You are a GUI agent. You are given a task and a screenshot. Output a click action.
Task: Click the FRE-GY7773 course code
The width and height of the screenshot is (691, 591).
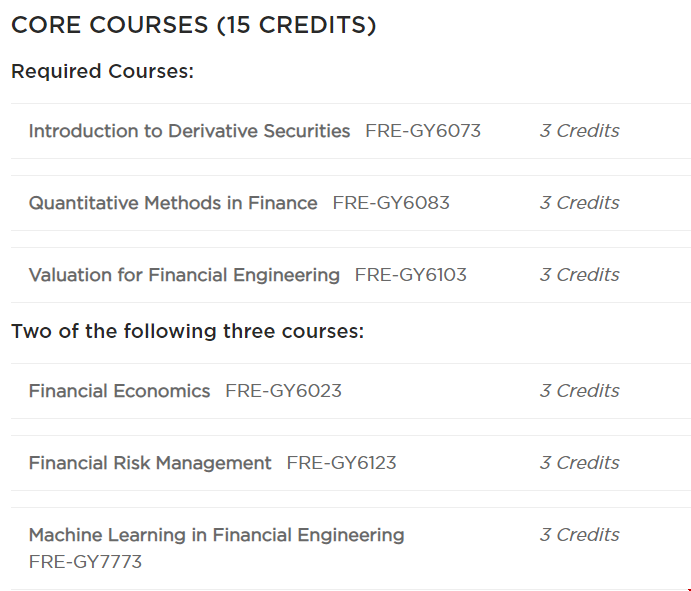pos(85,562)
